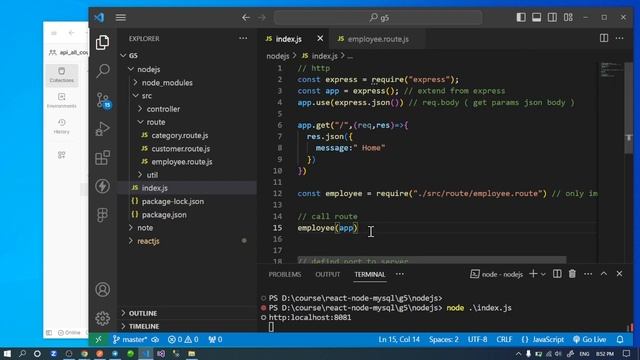Click errors and warnings count in status bar
This screenshot has width=640, height=360.
pyautogui.click(x=183, y=340)
